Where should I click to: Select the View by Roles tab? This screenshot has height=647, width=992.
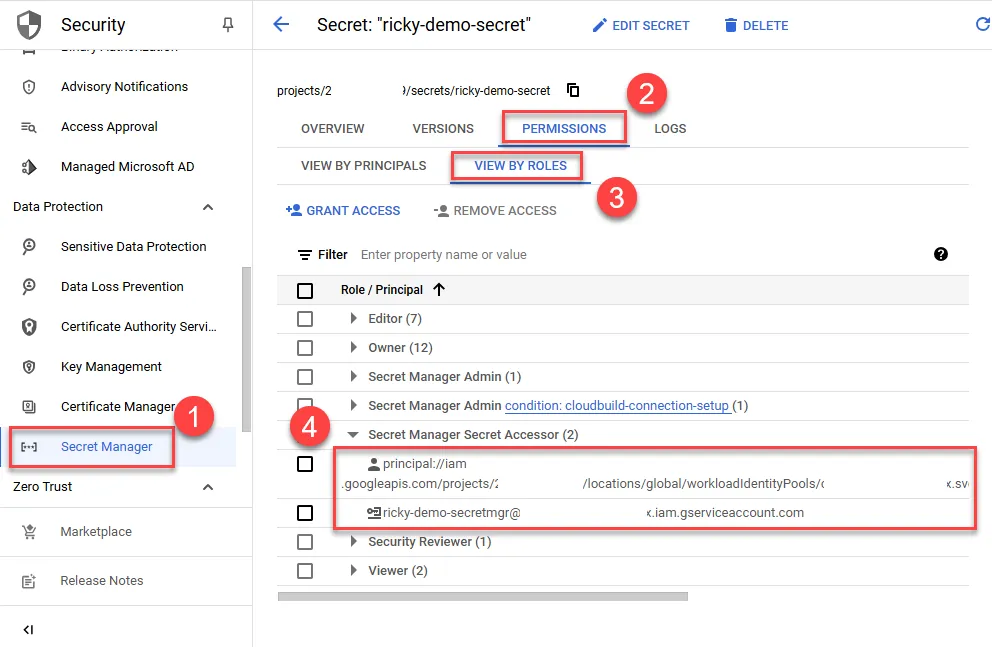(520, 166)
